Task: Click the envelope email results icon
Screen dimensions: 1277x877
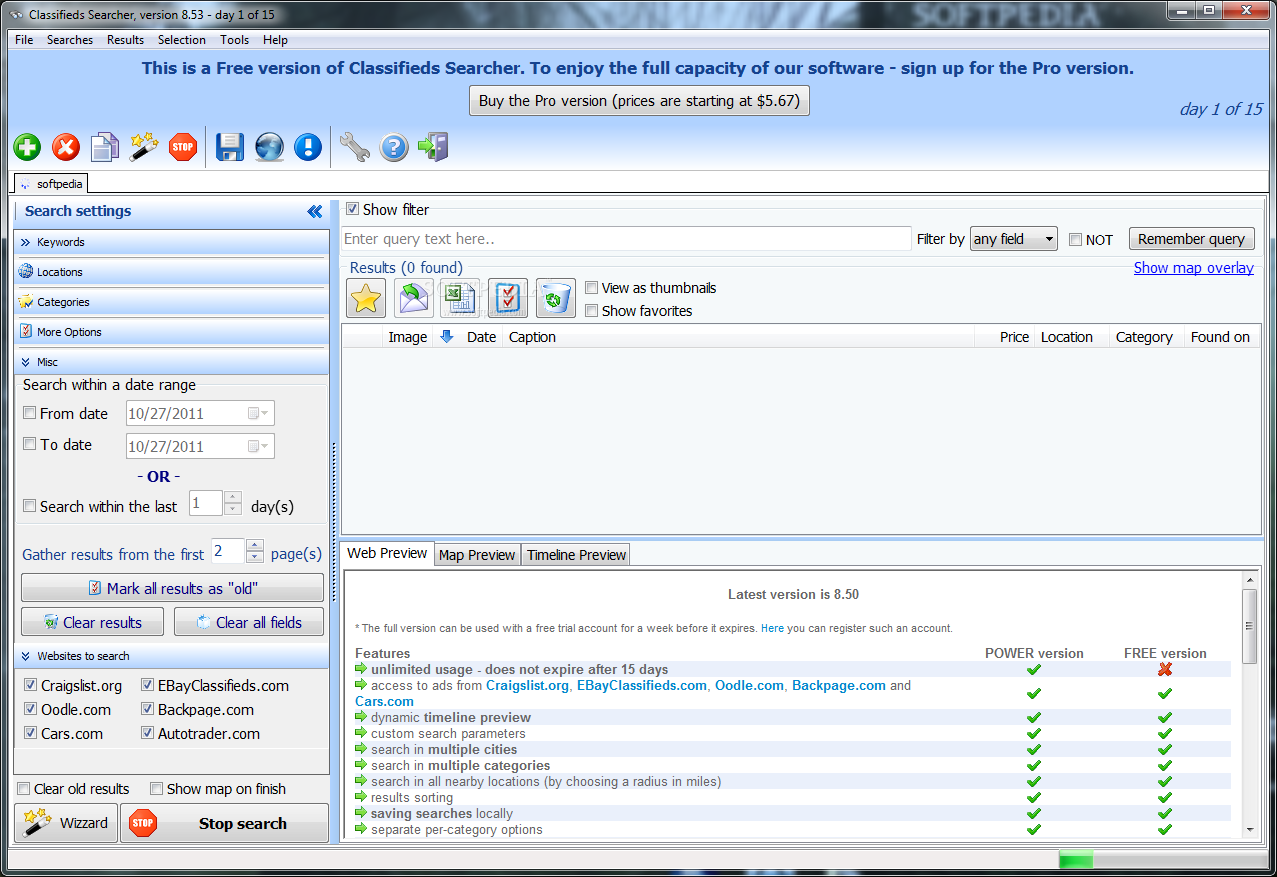Action: click(x=414, y=298)
